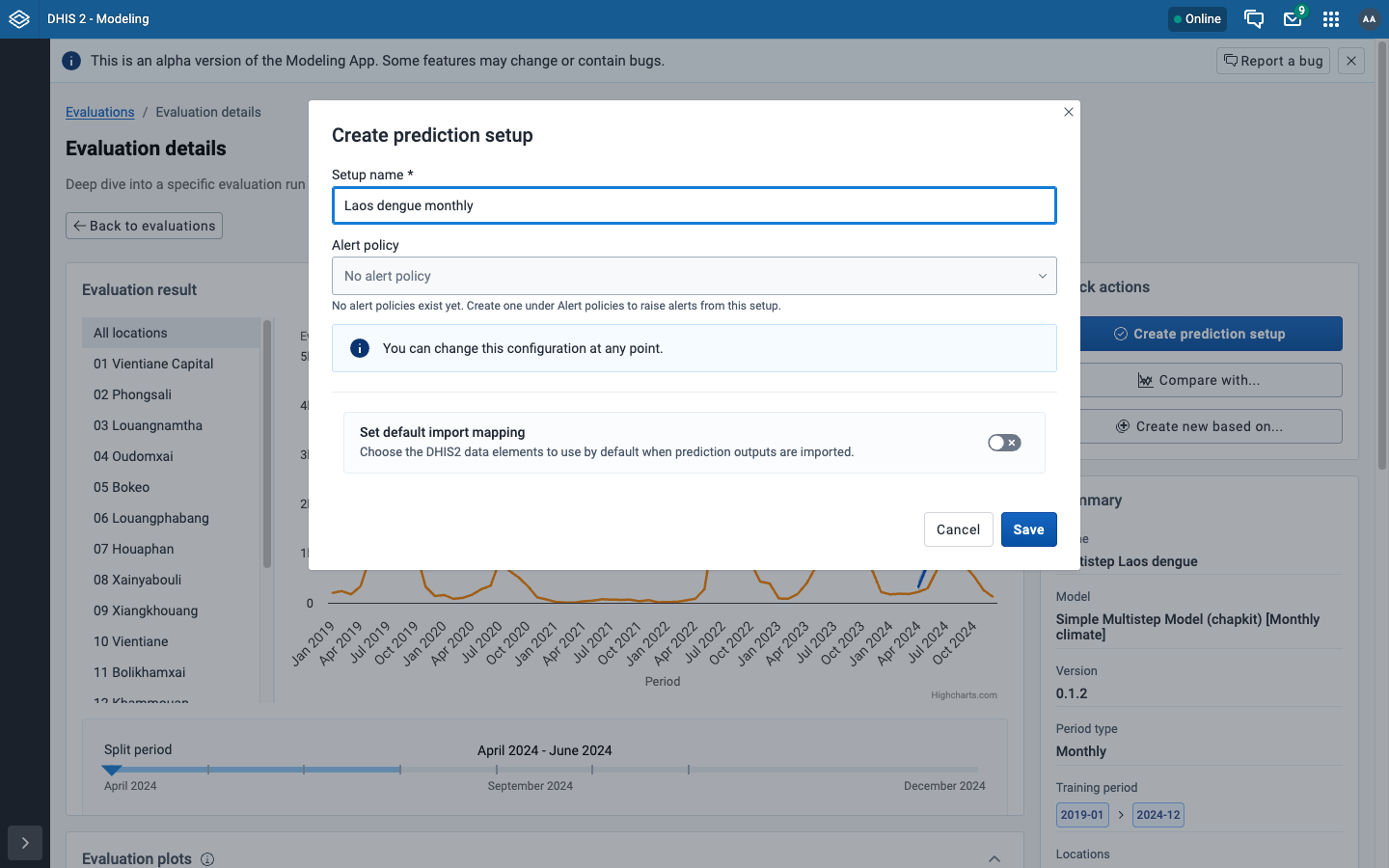Select 01 Vientiane Capital location

171,364
